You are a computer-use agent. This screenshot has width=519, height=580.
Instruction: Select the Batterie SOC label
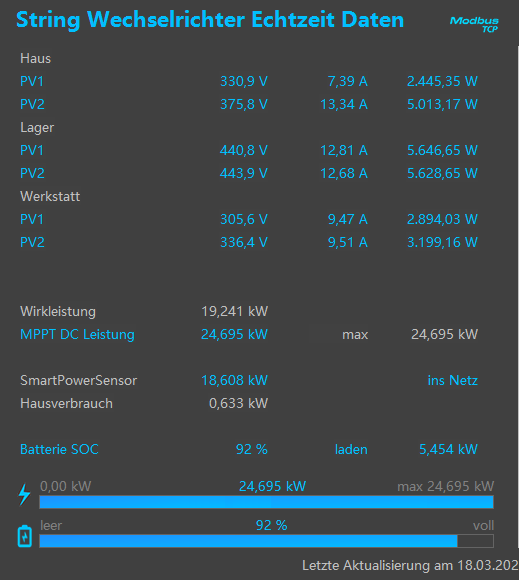click(x=59, y=449)
